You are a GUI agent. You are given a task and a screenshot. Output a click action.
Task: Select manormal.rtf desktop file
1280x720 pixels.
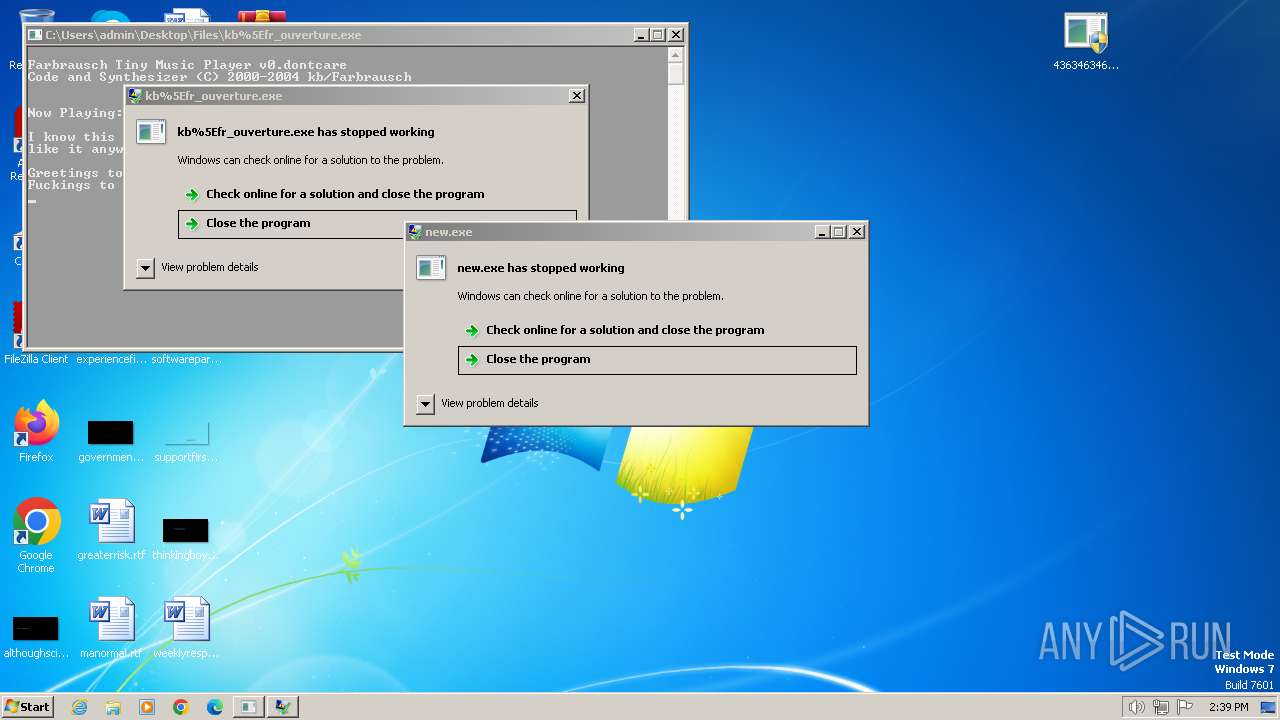(111, 628)
